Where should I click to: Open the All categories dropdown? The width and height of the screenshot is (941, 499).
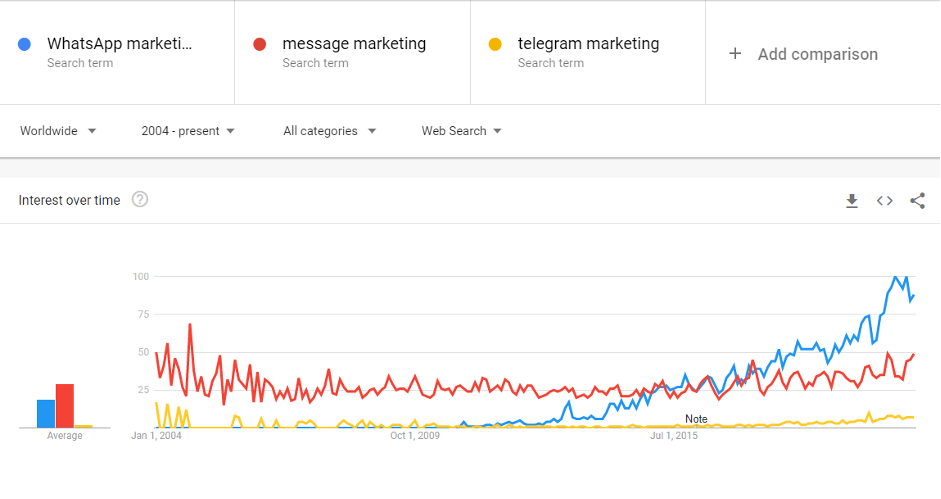(x=329, y=131)
